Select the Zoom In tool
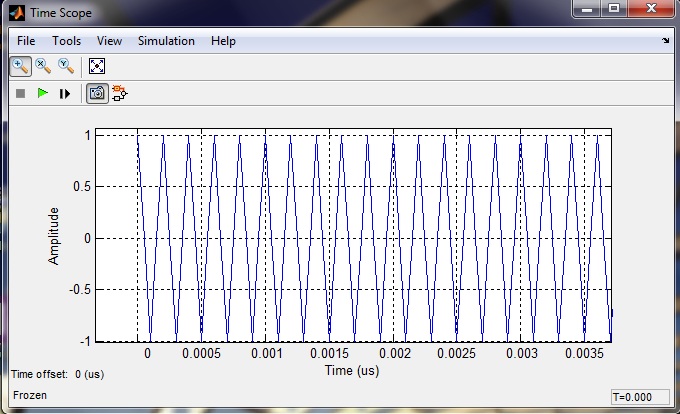 coord(20,66)
